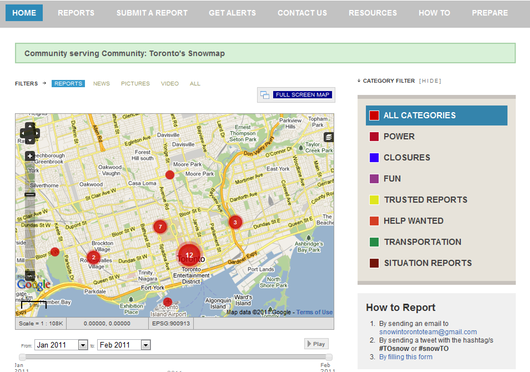Select the Pictures filter
530x372 pixels.
click(x=135, y=83)
